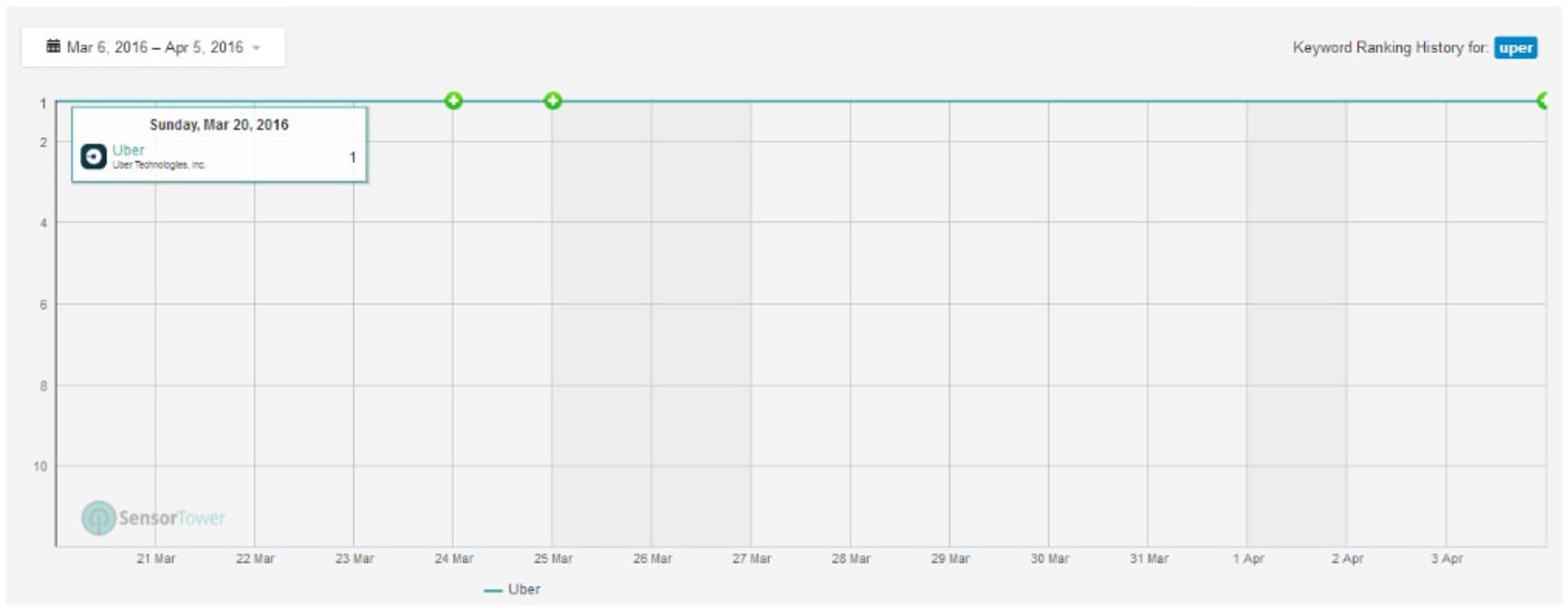Click the '1 Apr' axis label
This screenshot has height=608, width=1568.
[x=1249, y=559]
